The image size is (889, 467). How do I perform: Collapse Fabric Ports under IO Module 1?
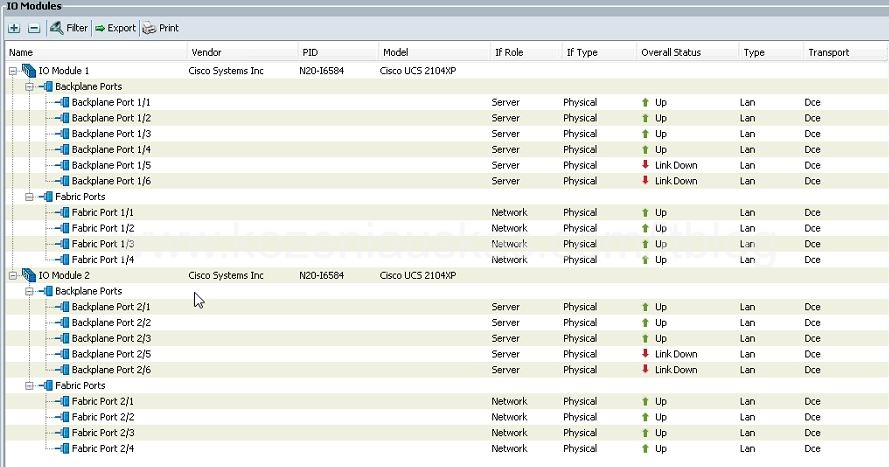pyautogui.click(x=29, y=197)
